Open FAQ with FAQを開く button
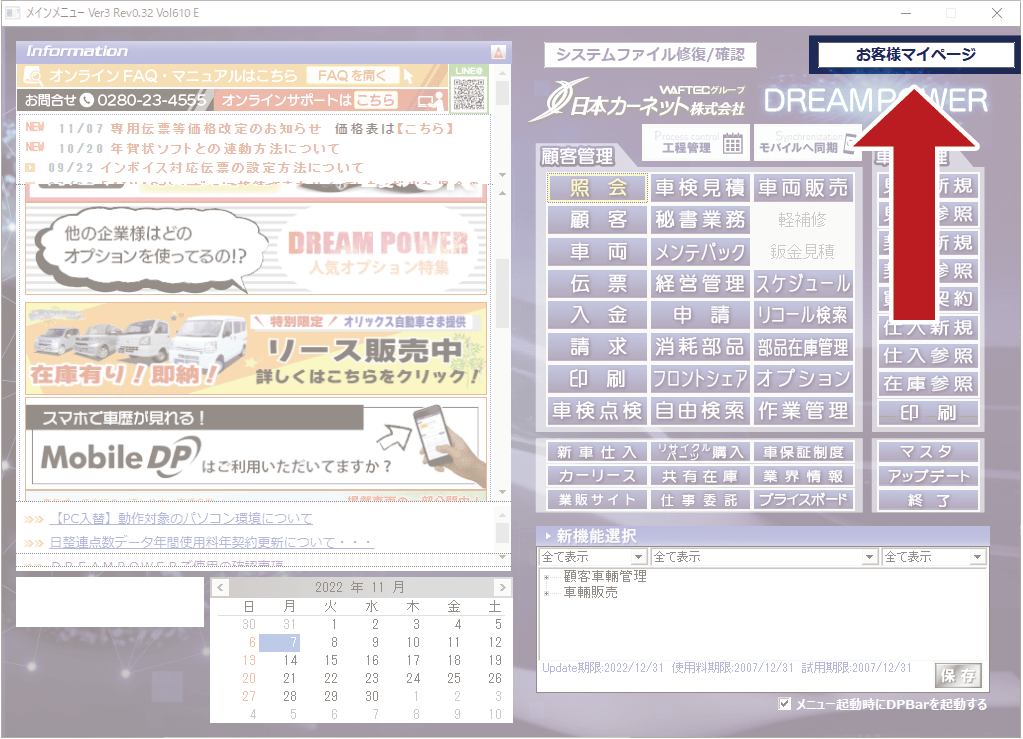Screen dimensions: 1023x739 tap(352, 76)
